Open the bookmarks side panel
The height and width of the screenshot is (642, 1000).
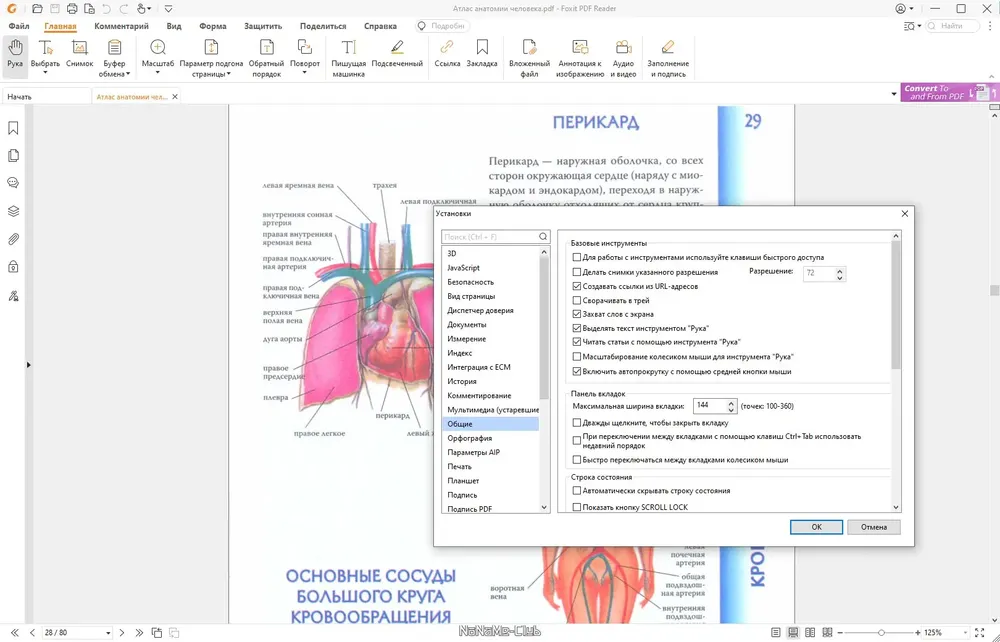tap(13, 128)
